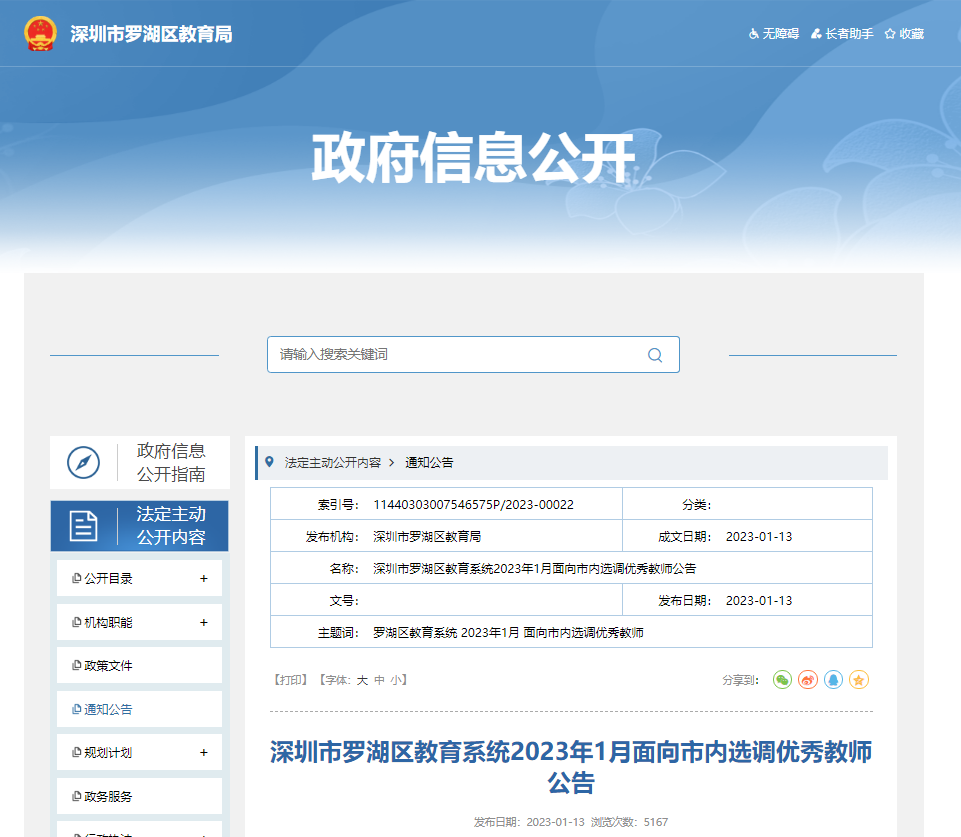Focus the keyword search input field
The image size is (961, 837).
tap(473, 354)
